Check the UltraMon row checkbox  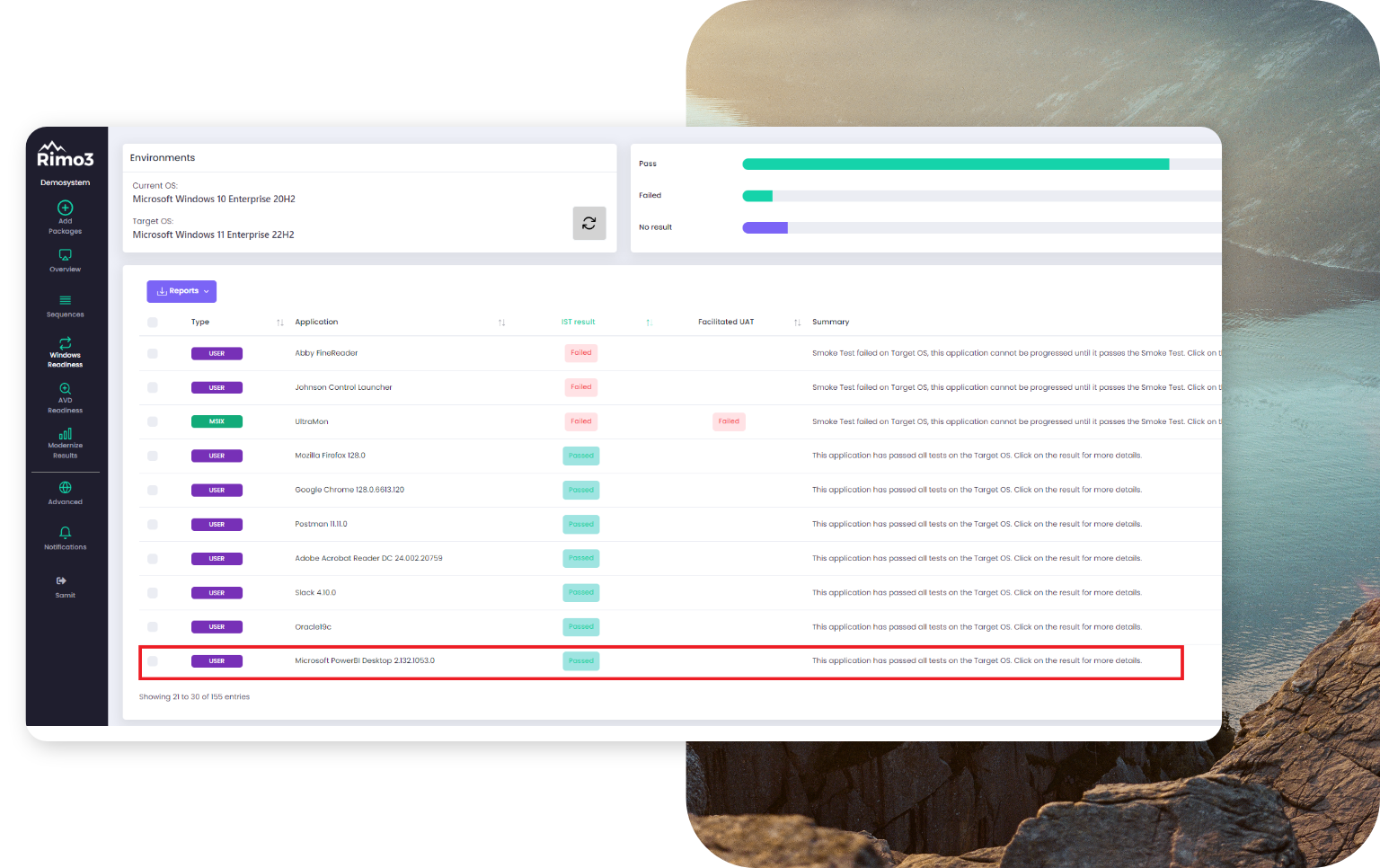click(x=153, y=421)
